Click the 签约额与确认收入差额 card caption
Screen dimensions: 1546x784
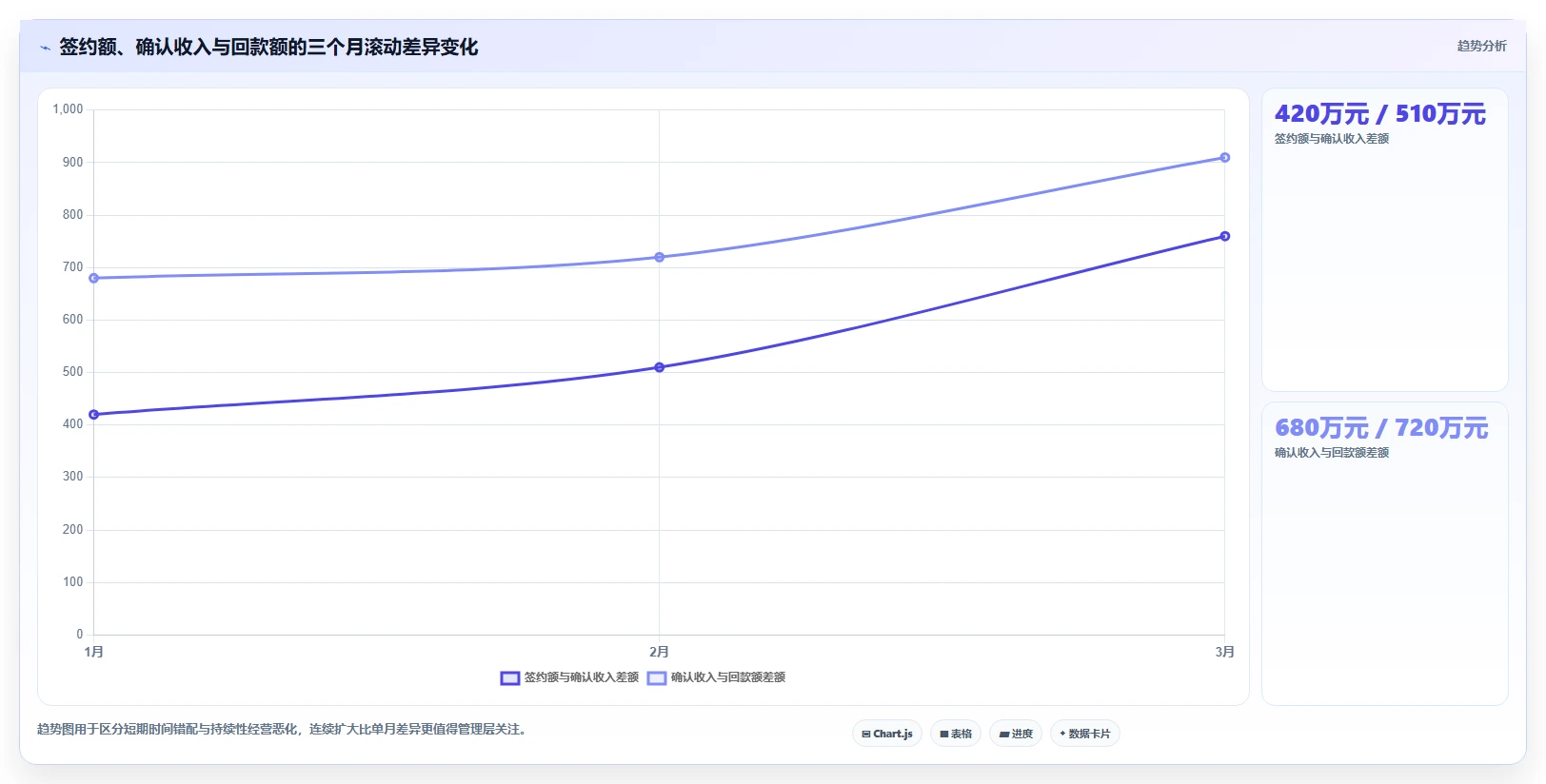click(x=1332, y=139)
